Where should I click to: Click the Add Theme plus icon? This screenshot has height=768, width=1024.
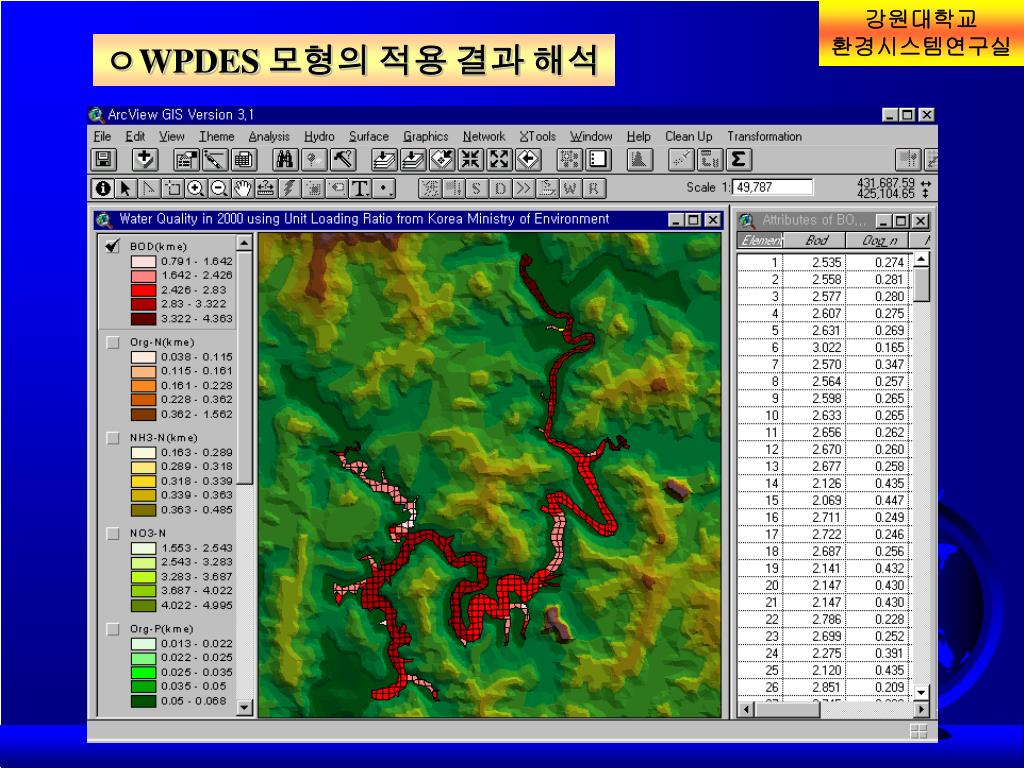144,159
